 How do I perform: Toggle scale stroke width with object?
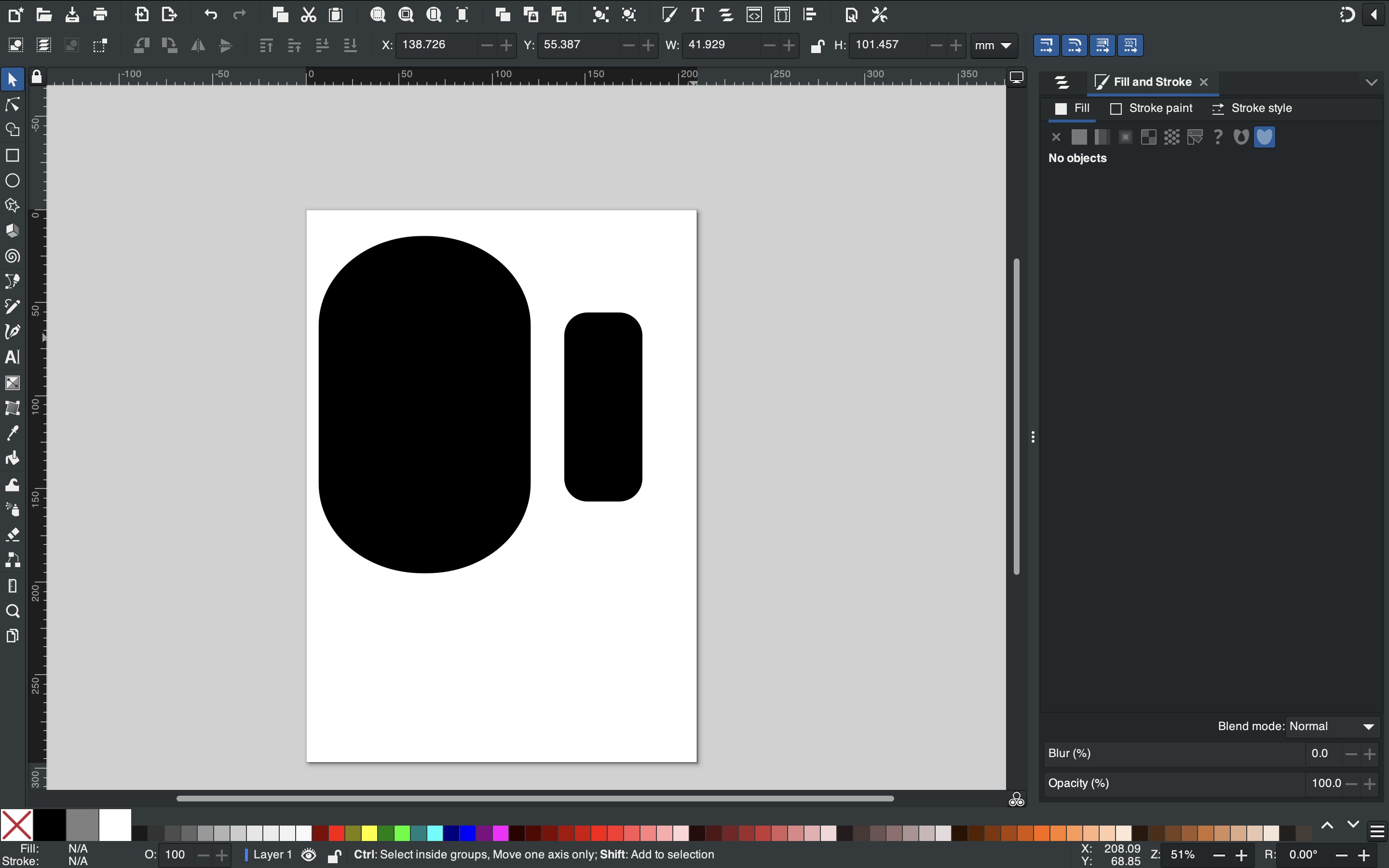(x=1046, y=45)
